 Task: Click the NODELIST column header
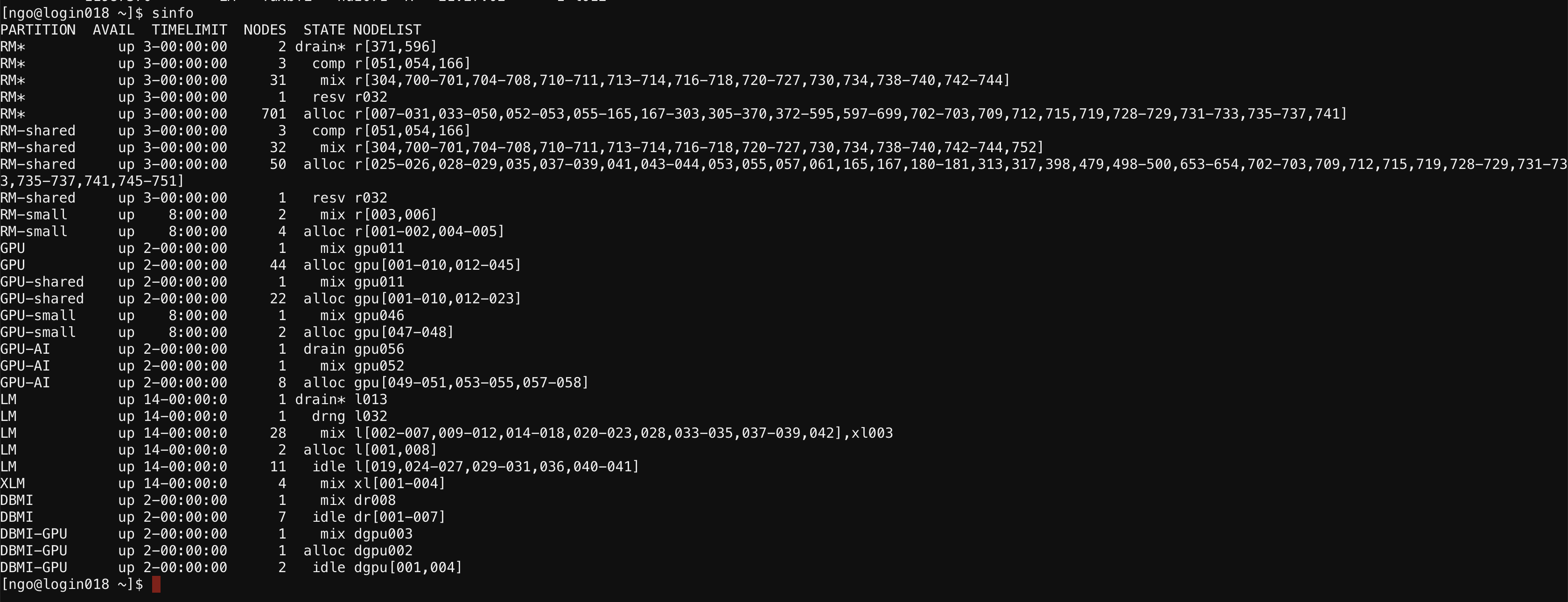tap(387, 30)
